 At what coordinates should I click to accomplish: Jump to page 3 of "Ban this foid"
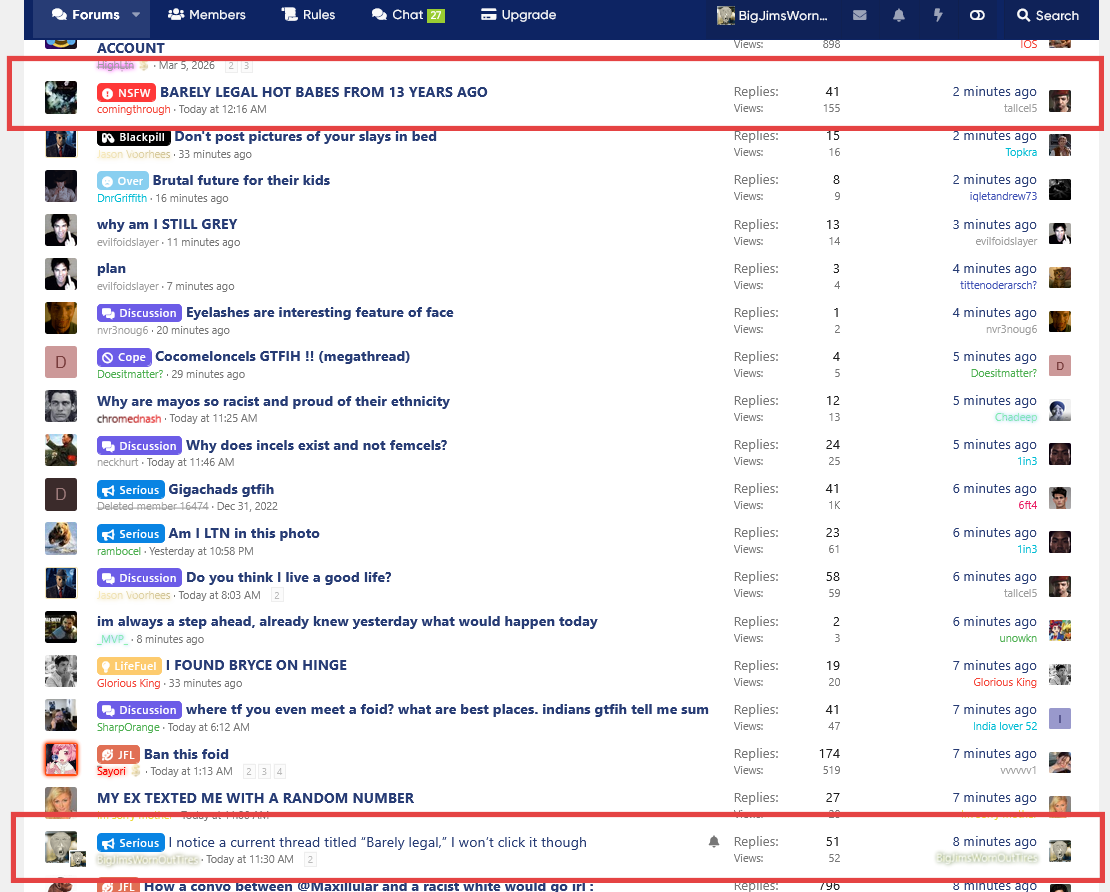click(x=265, y=772)
